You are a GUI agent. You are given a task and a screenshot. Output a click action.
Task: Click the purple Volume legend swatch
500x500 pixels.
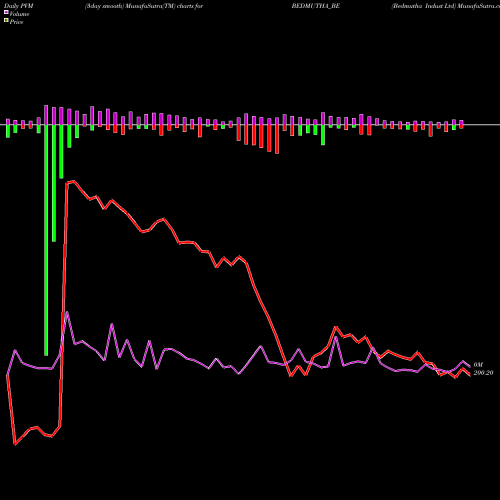(x=6, y=12)
